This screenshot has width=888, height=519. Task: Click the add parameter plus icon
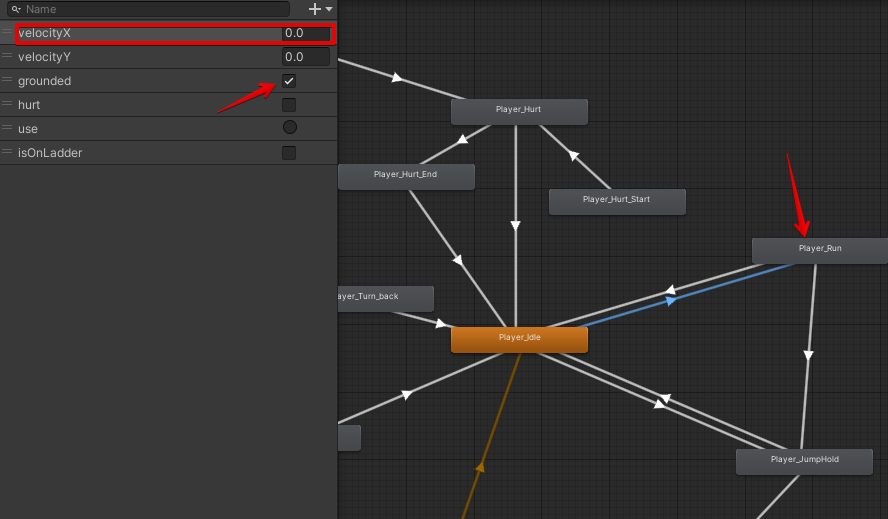click(315, 9)
